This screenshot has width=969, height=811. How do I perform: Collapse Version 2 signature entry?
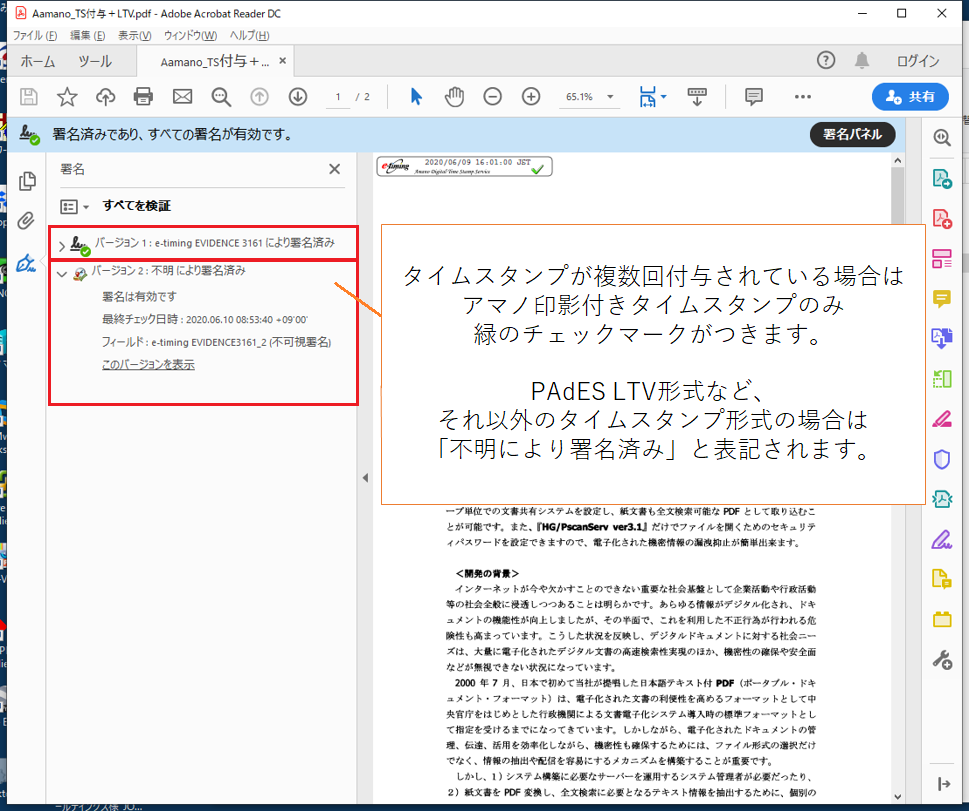click(x=62, y=274)
